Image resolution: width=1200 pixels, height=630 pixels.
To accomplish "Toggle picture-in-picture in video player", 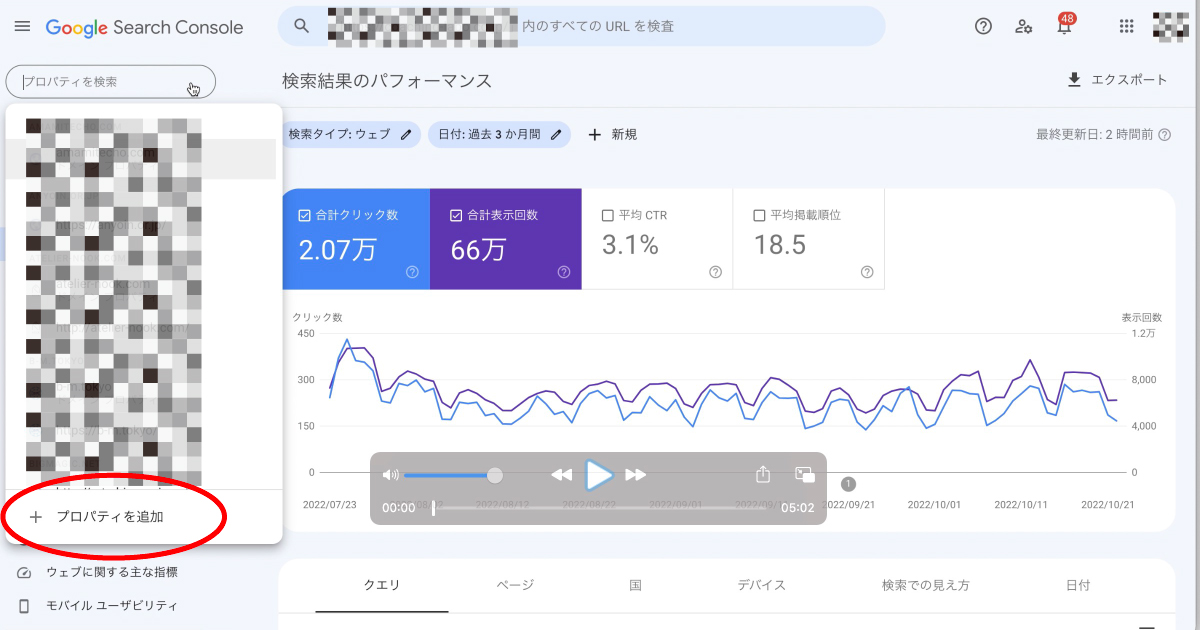I will point(805,475).
